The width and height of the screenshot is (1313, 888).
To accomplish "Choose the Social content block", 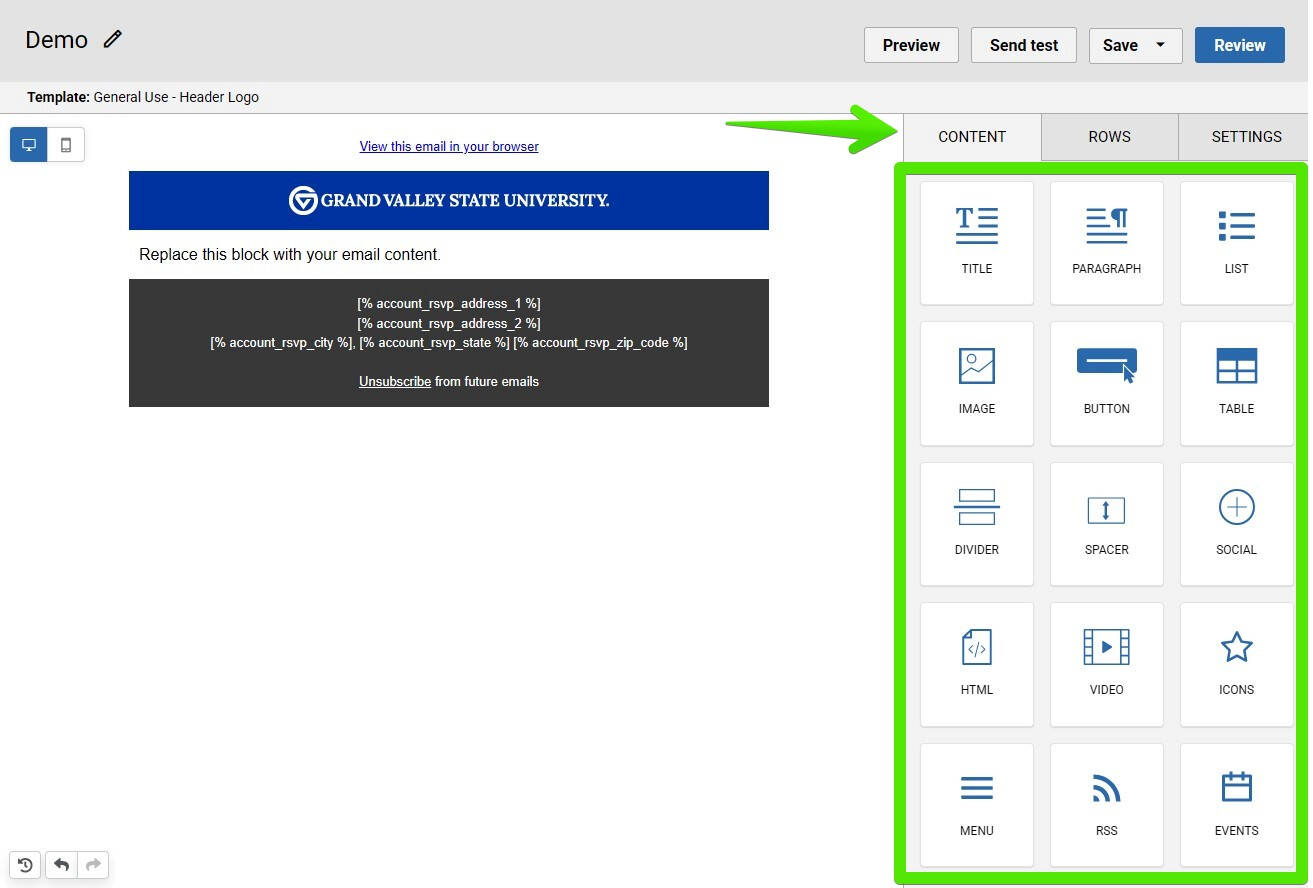I will [1236, 523].
